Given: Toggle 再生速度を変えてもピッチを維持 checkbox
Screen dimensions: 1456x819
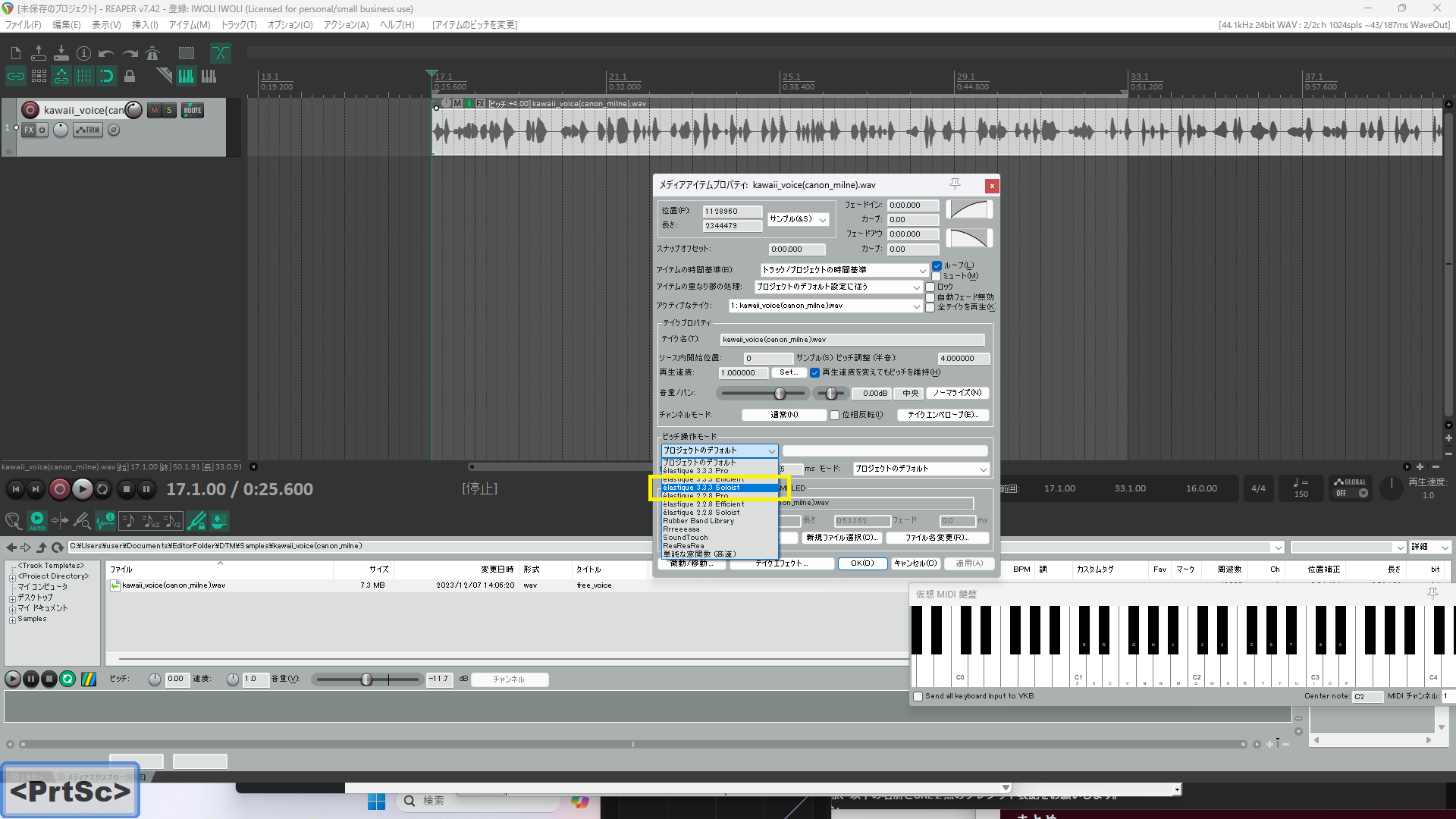Looking at the screenshot, I should 814,372.
